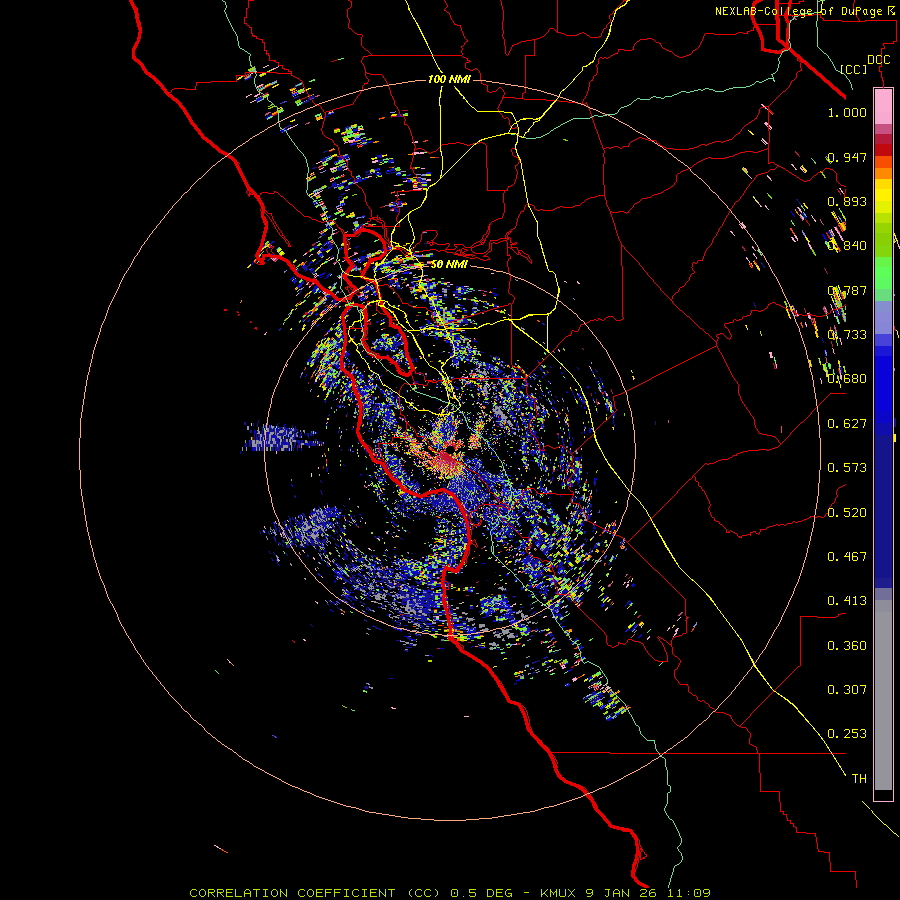
Task: Click the 0.307 scale value
Action: click(847, 690)
